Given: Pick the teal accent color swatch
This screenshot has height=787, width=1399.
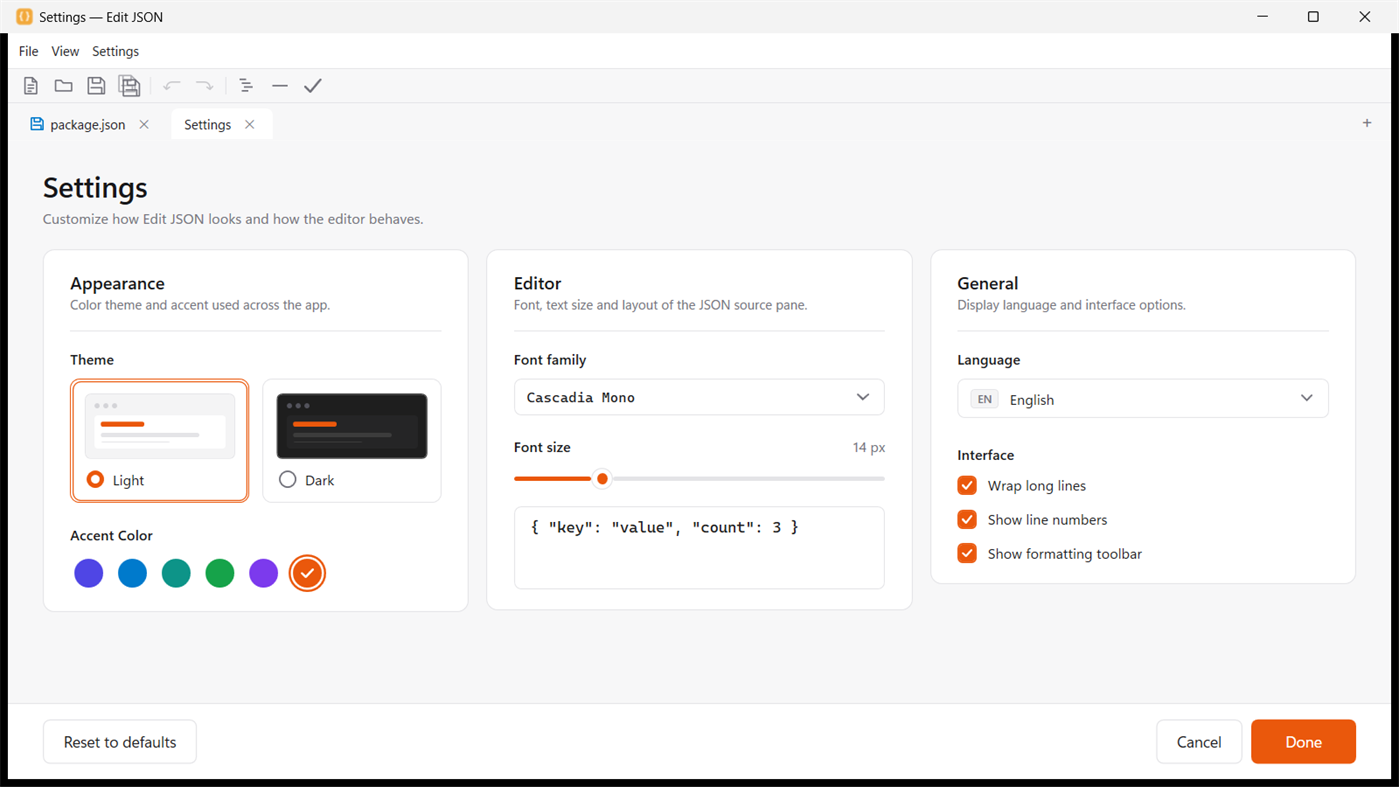Looking at the screenshot, I should click(176, 573).
